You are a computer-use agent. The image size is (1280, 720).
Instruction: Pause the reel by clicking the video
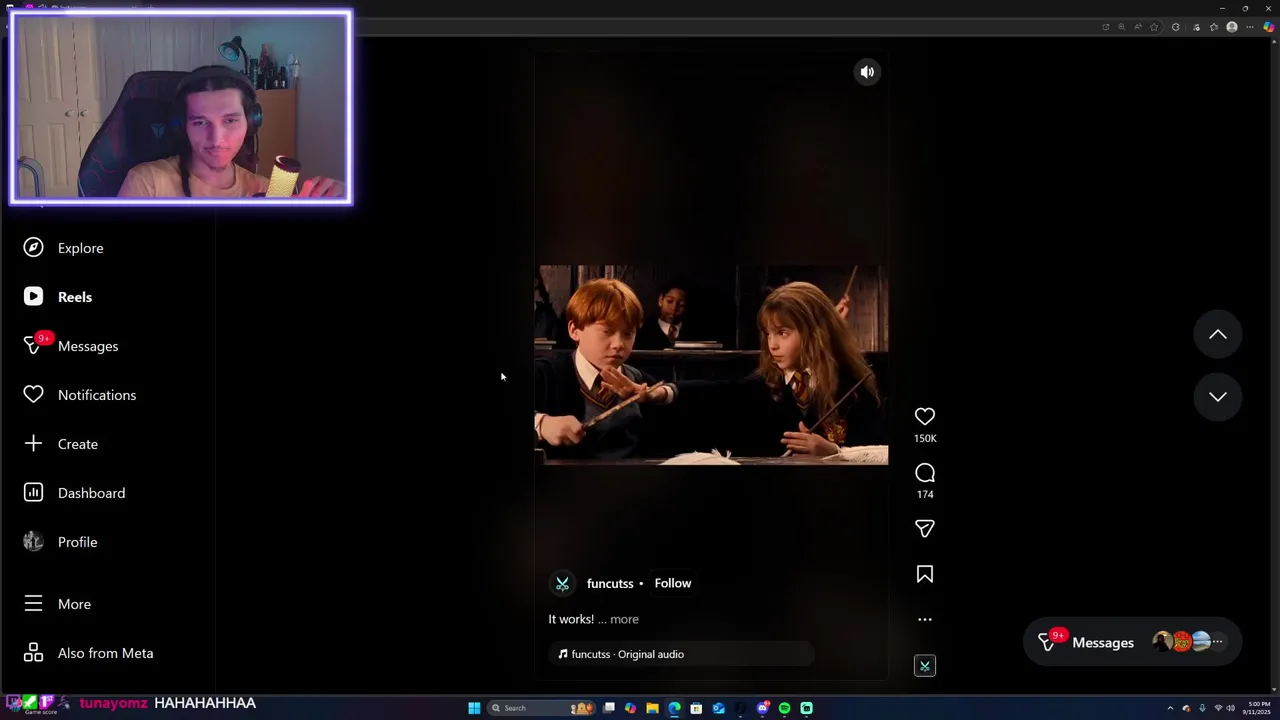[711, 365]
